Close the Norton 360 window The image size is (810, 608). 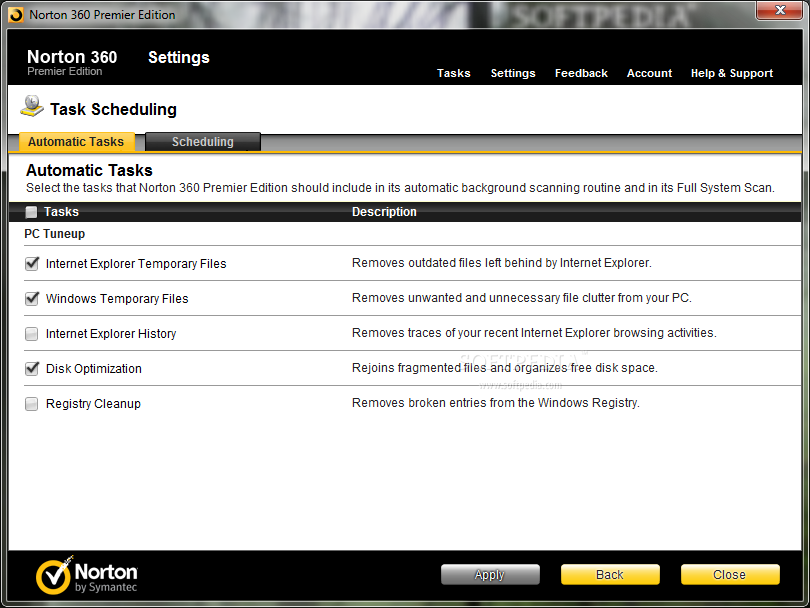[x=780, y=10]
